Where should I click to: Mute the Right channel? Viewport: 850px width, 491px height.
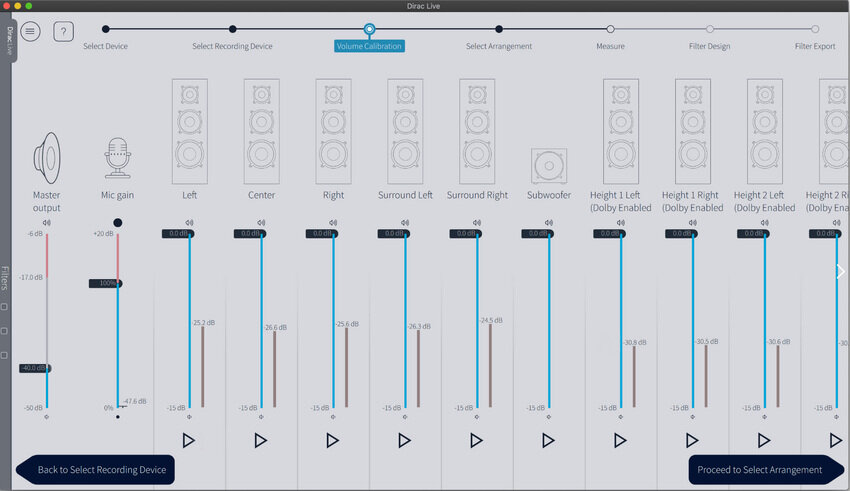pyautogui.click(x=333, y=223)
